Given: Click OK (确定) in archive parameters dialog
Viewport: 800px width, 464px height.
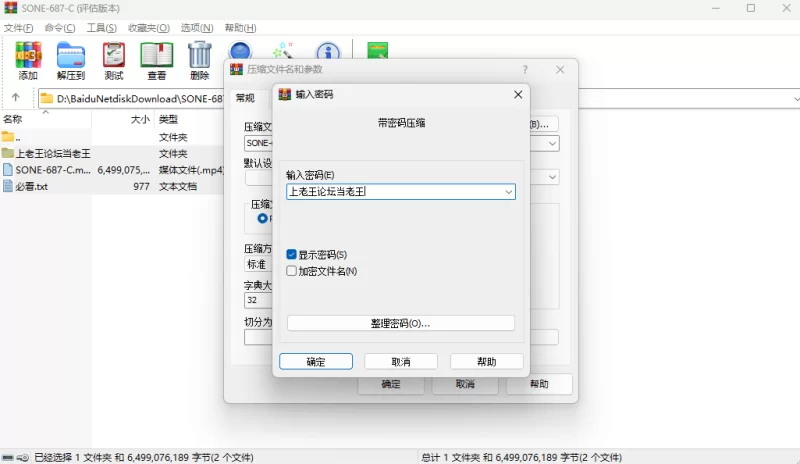Looking at the screenshot, I should point(391,384).
